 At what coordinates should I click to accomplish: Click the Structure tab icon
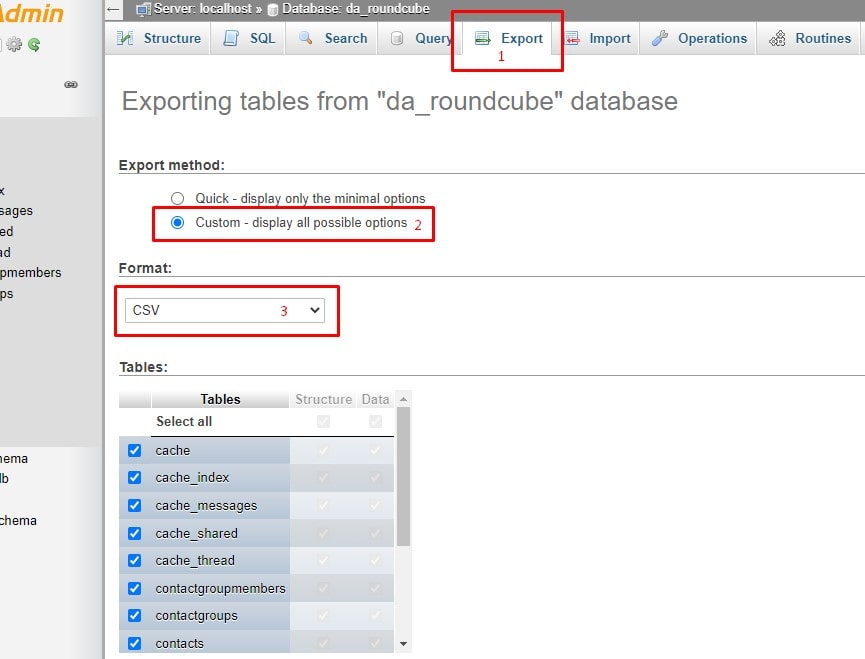coord(125,39)
